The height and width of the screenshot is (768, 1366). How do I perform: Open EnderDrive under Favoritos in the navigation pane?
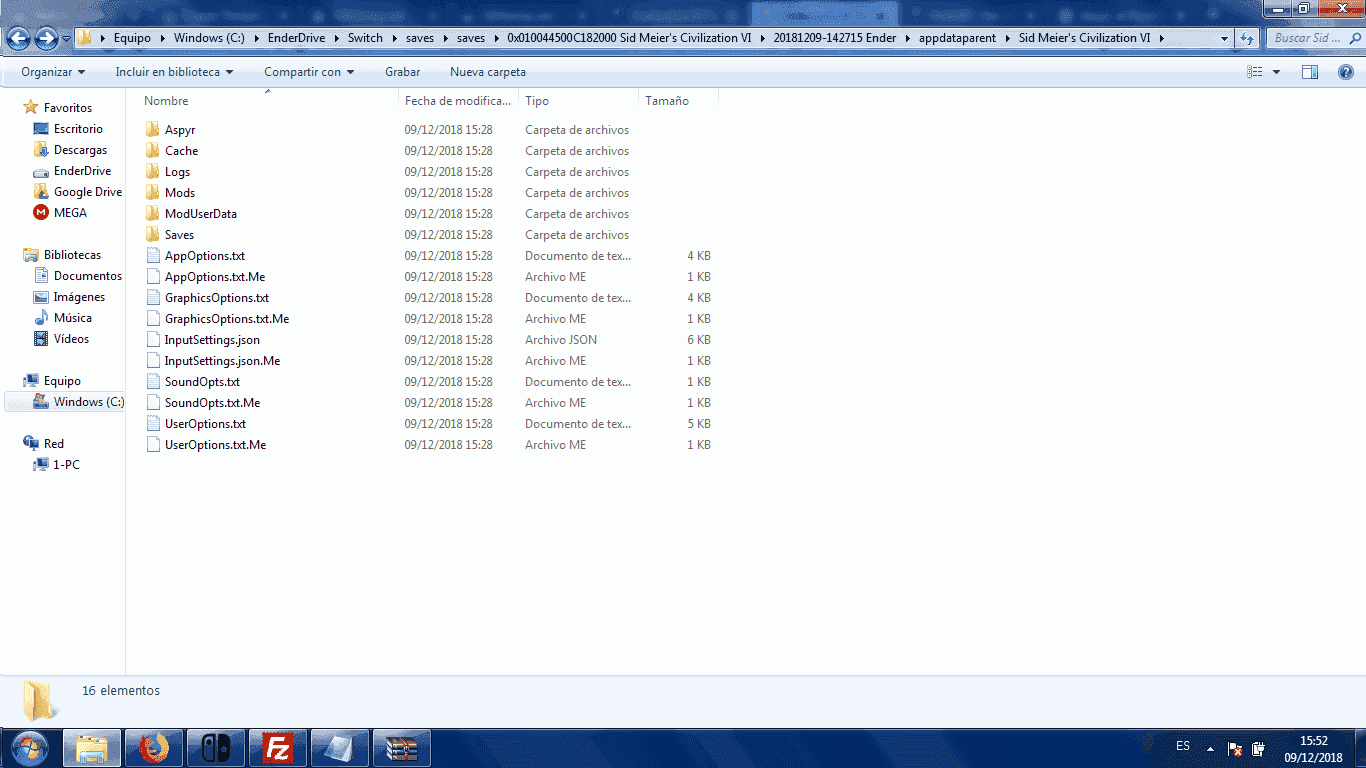[x=82, y=171]
